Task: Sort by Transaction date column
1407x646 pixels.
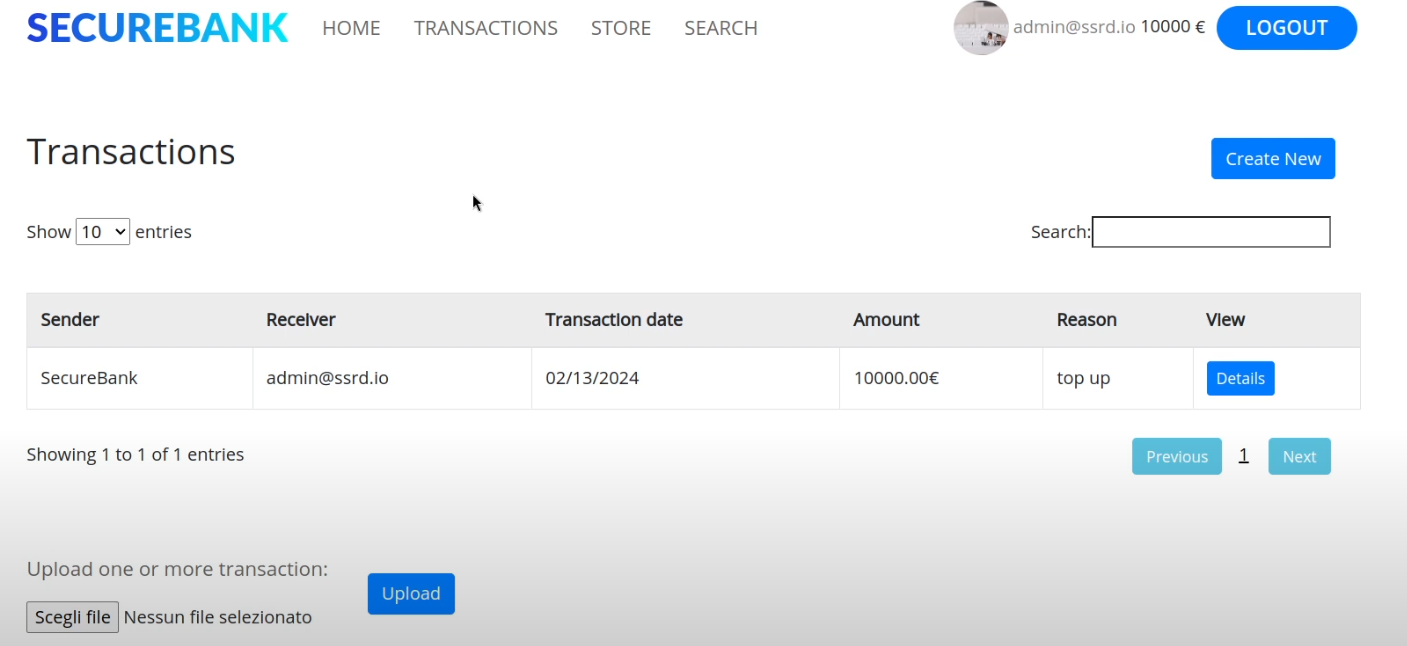Action: [x=614, y=320]
